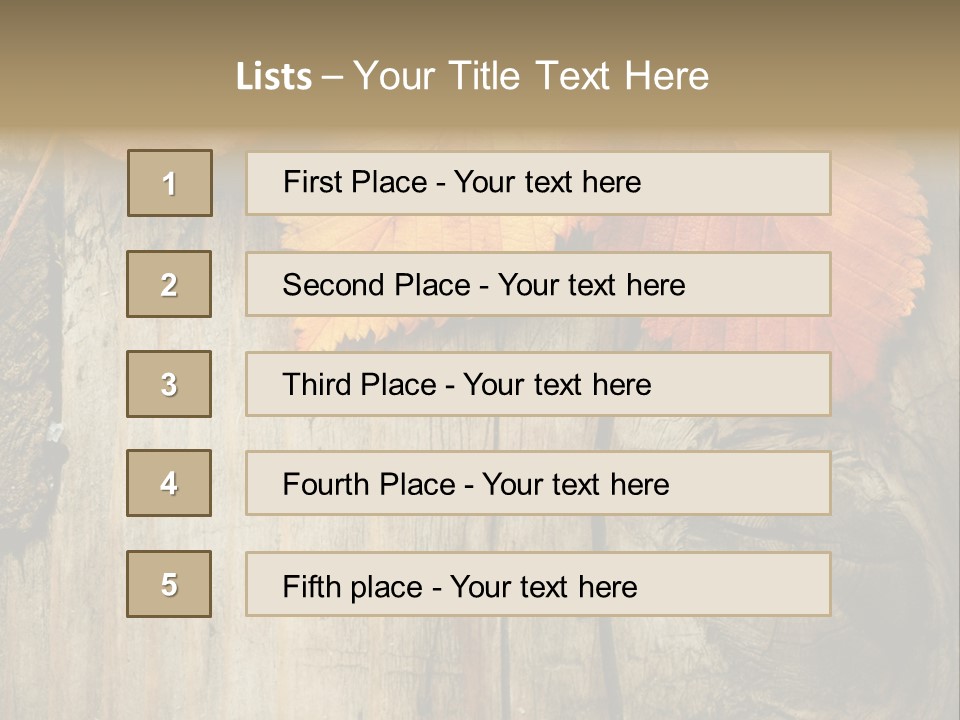Image resolution: width=960 pixels, height=720 pixels.
Task: Click the number 3 box
Action: click(169, 384)
